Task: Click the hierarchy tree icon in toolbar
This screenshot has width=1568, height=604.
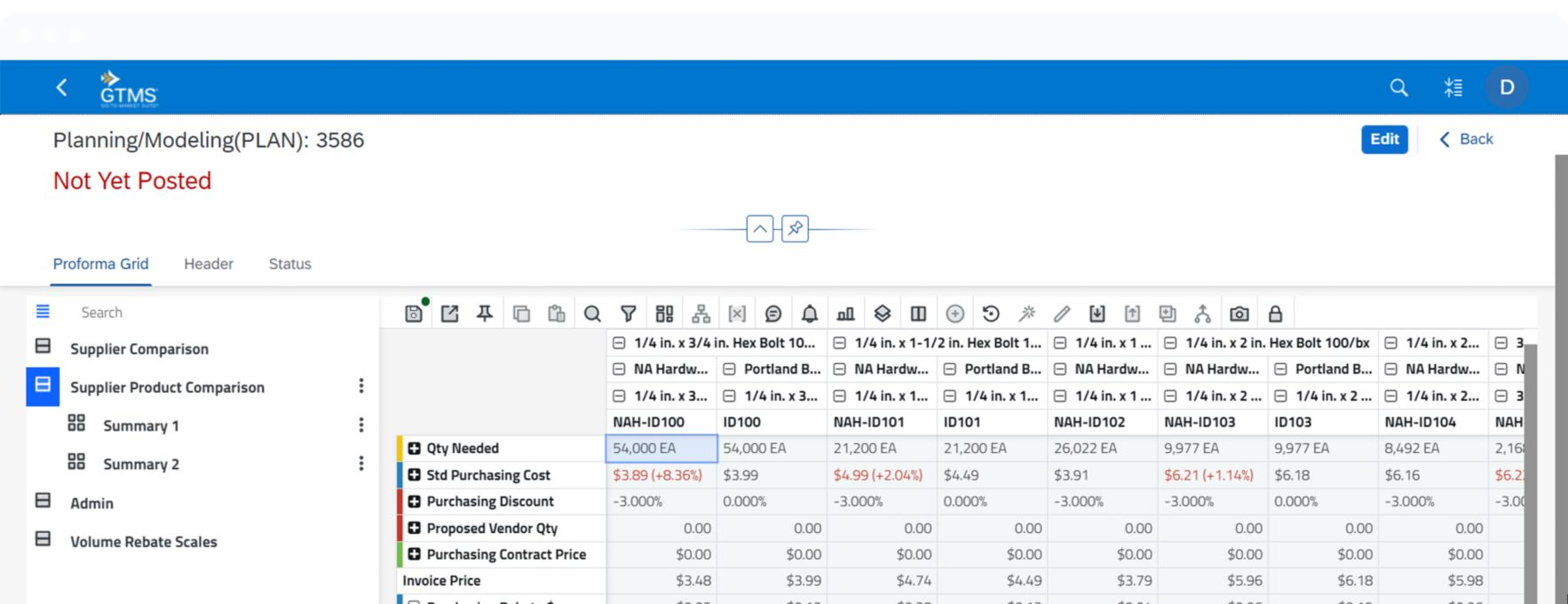Action: [x=701, y=314]
